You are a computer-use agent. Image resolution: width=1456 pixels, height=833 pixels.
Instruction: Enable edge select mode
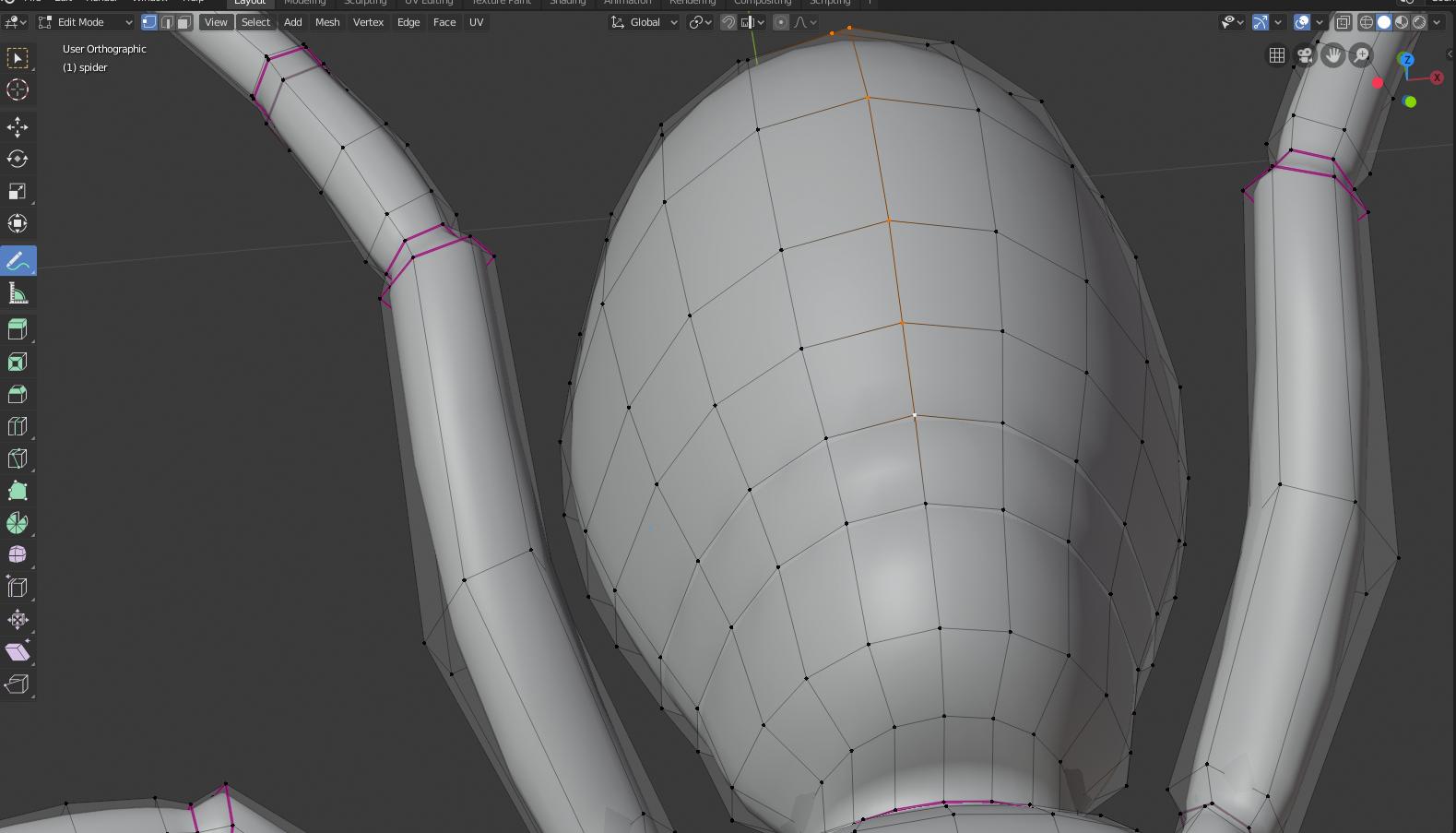pyautogui.click(x=167, y=22)
